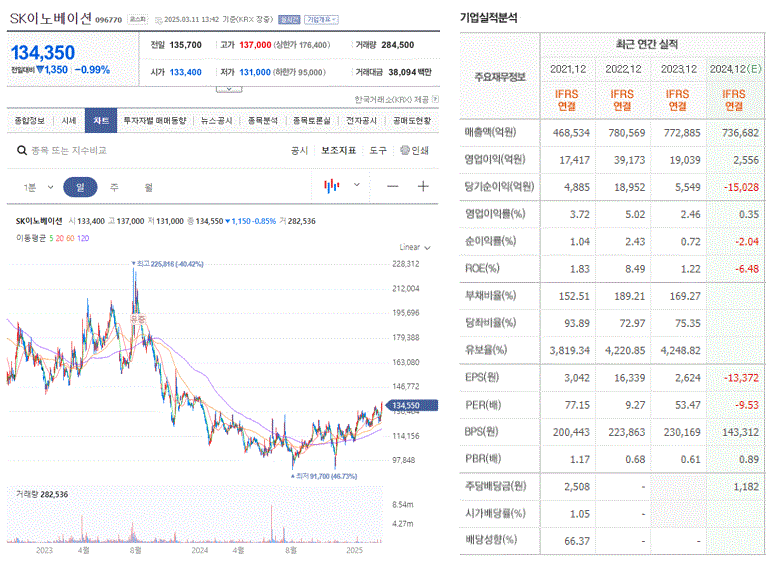Image resolution: width=776 pixels, height=569 pixels.
Task: Click the ROE(%) row label
Action: point(482,268)
